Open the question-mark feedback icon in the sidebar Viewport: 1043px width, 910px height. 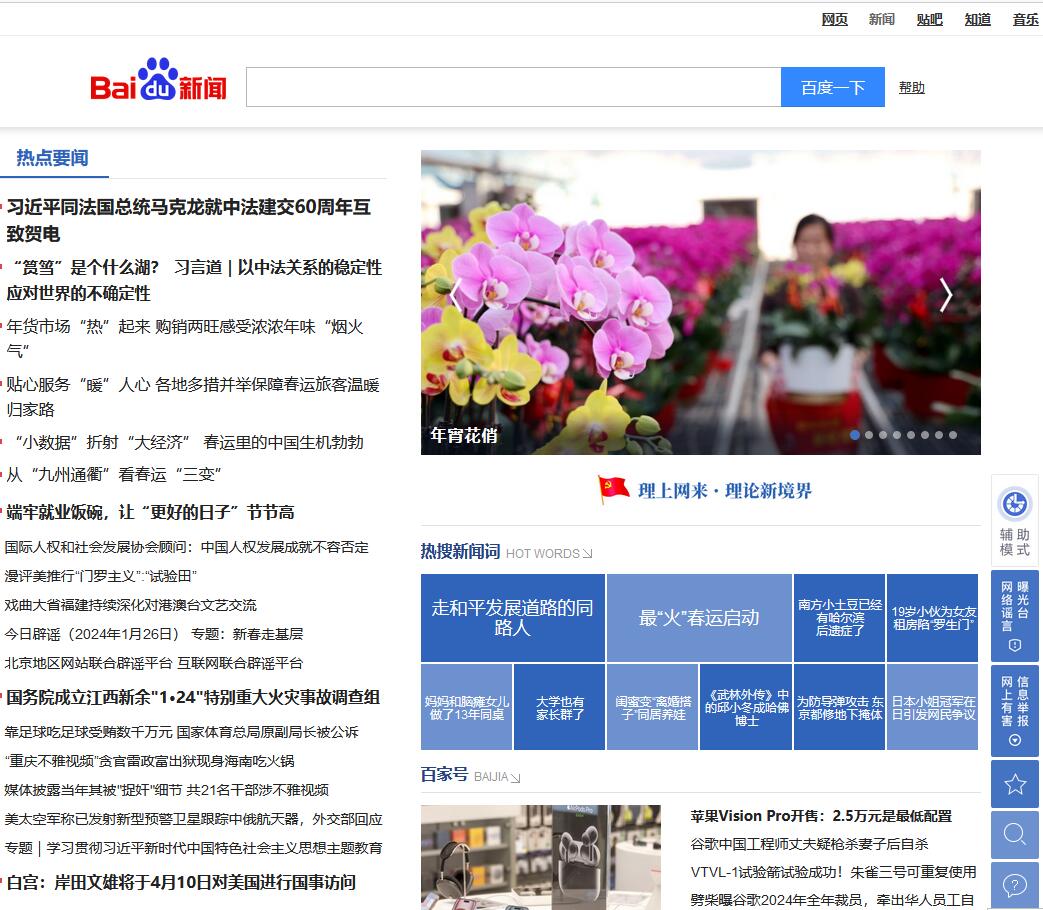[x=1014, y=884]
